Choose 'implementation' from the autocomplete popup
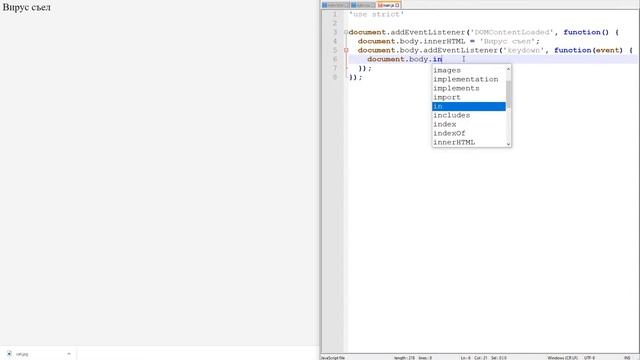 pyautogui.click(x=469, y=79)
